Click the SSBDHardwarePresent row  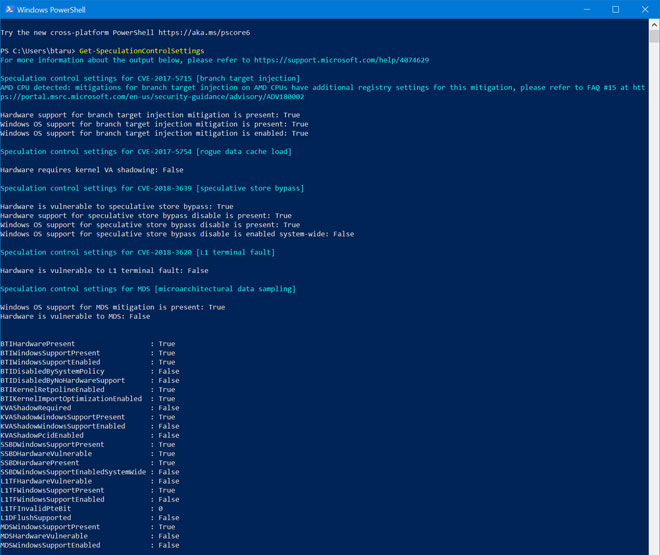[x=88, y=463]
